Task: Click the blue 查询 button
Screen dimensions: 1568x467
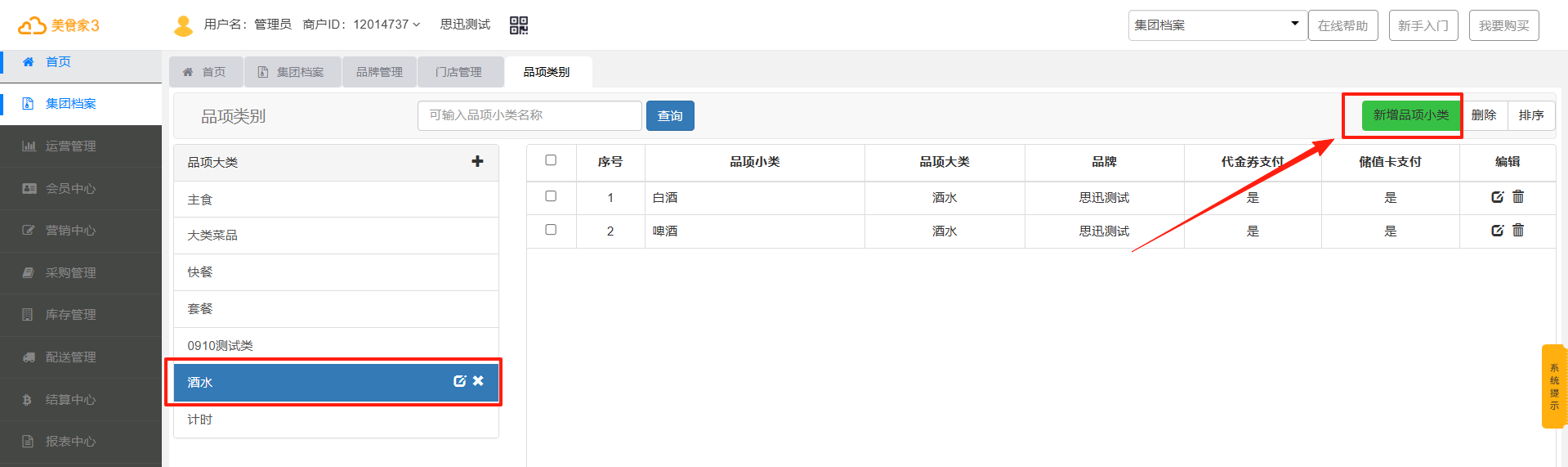Action: pos(670,116)
